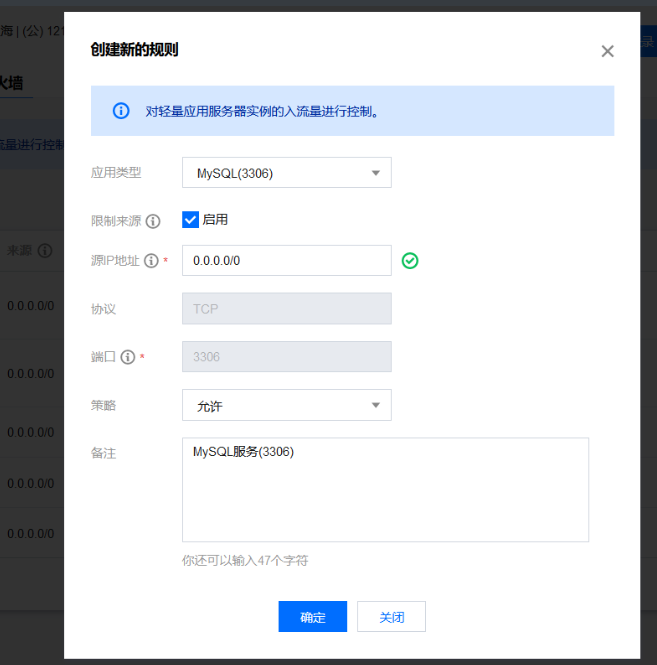Click '你还可以输入47个字符' hint text
This screenshot has width=657, height=665.
click(245, 561)
